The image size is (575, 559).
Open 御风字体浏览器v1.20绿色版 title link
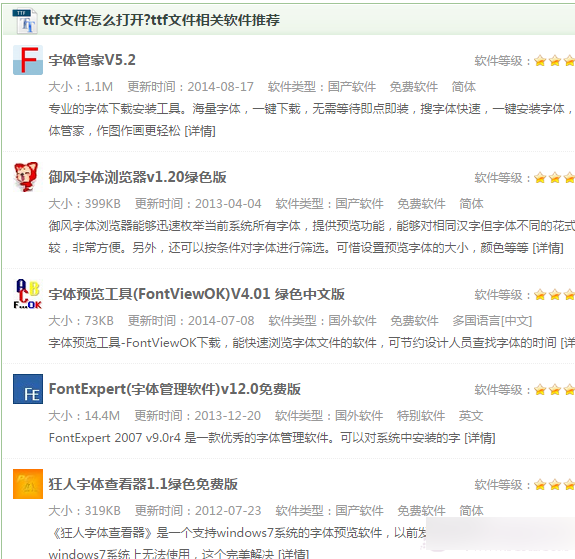[x=138, y=177]
